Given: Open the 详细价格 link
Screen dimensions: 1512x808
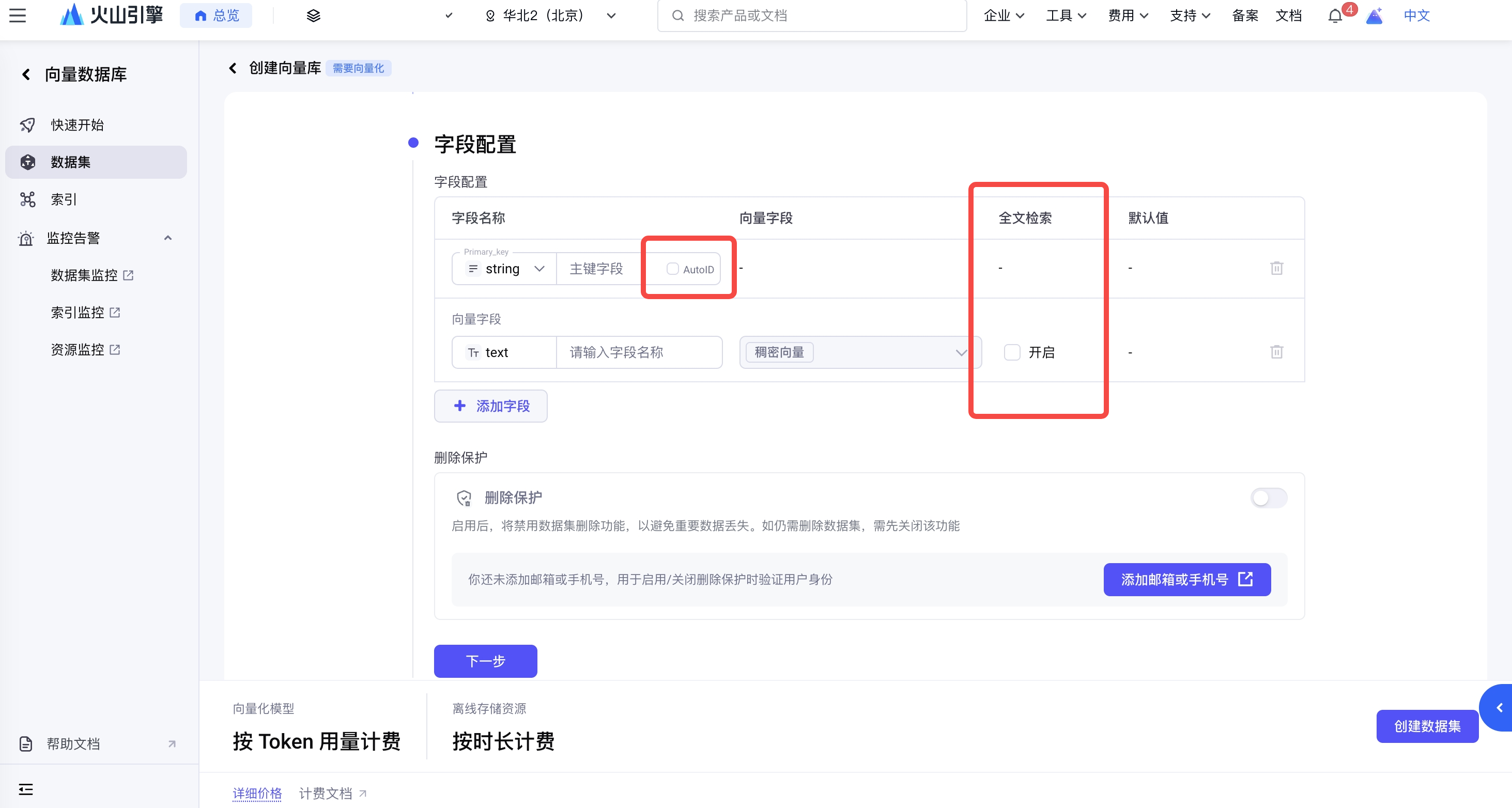Looking at the screenshot, I should click(x=256, y=794).
